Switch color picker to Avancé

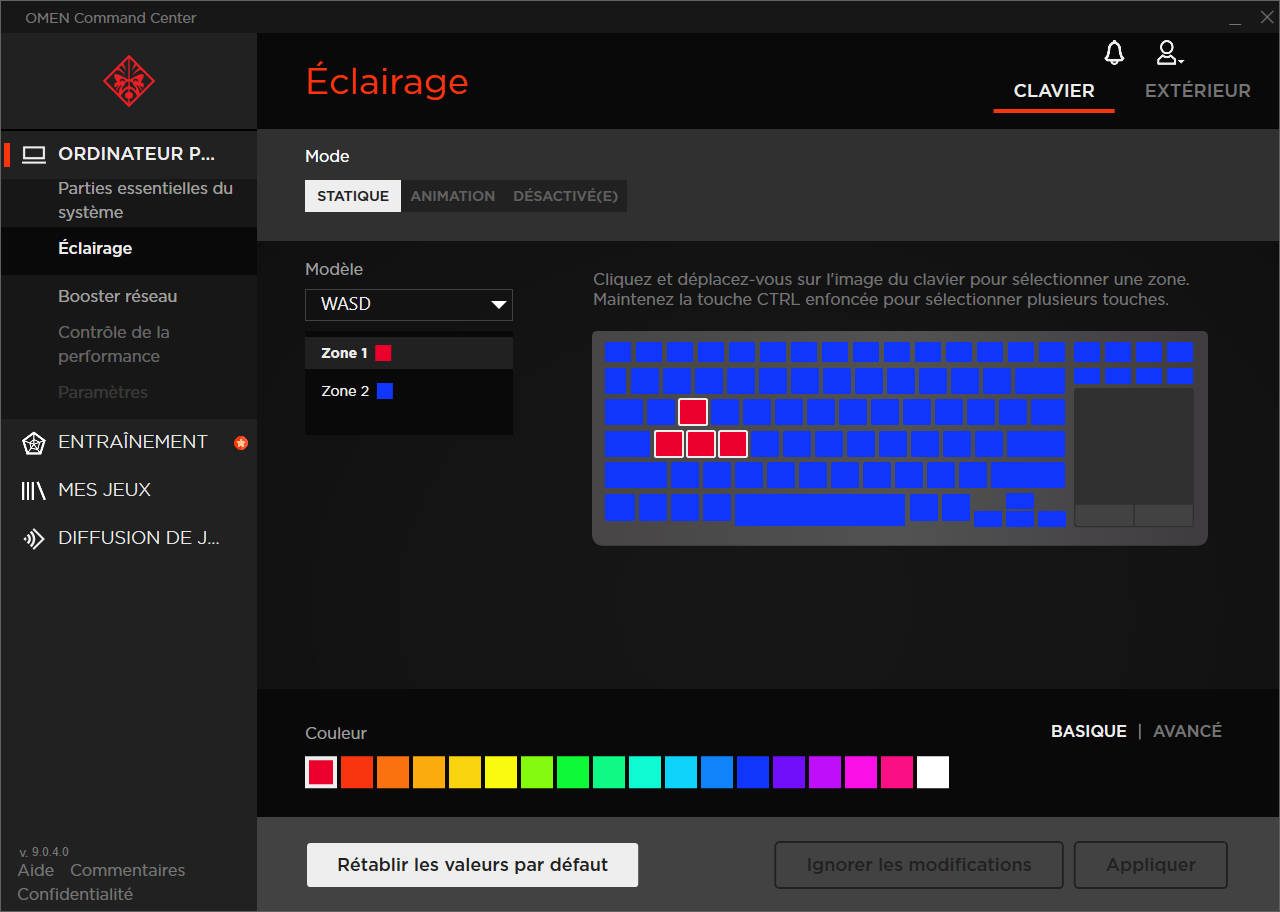1187,731
